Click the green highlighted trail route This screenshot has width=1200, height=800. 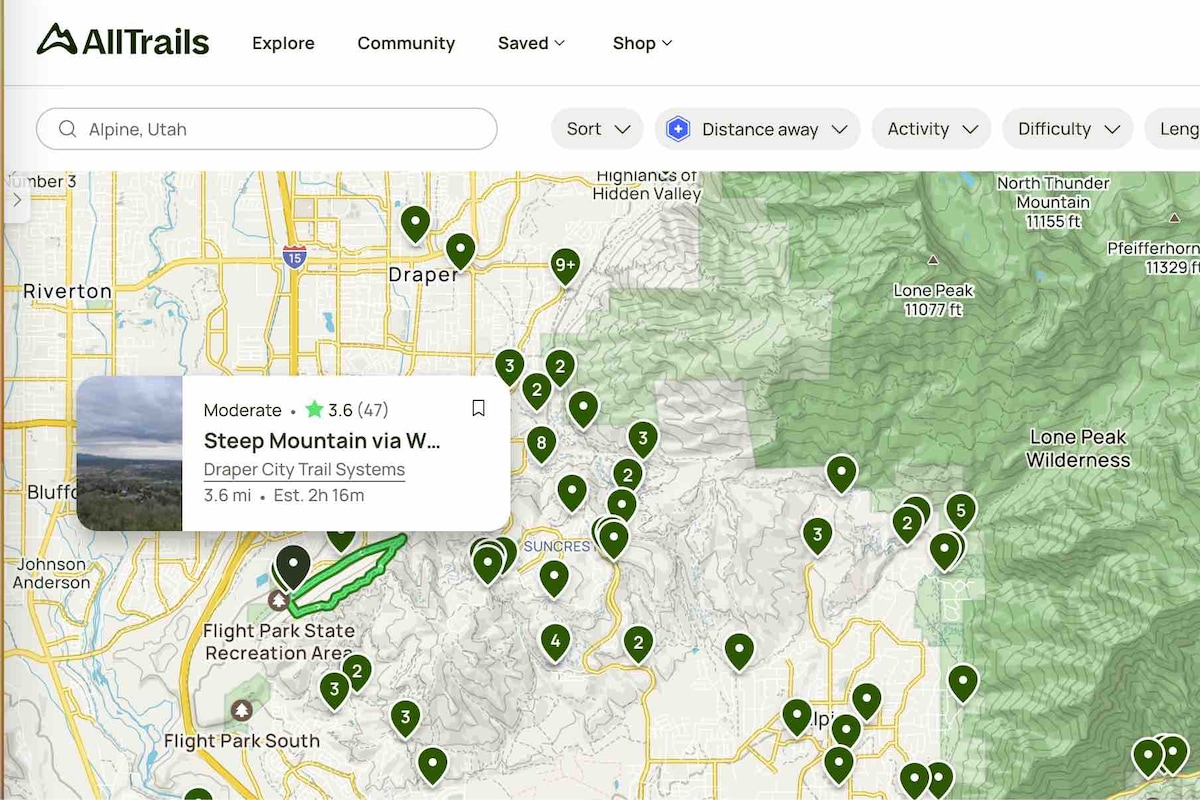point(346,577)
